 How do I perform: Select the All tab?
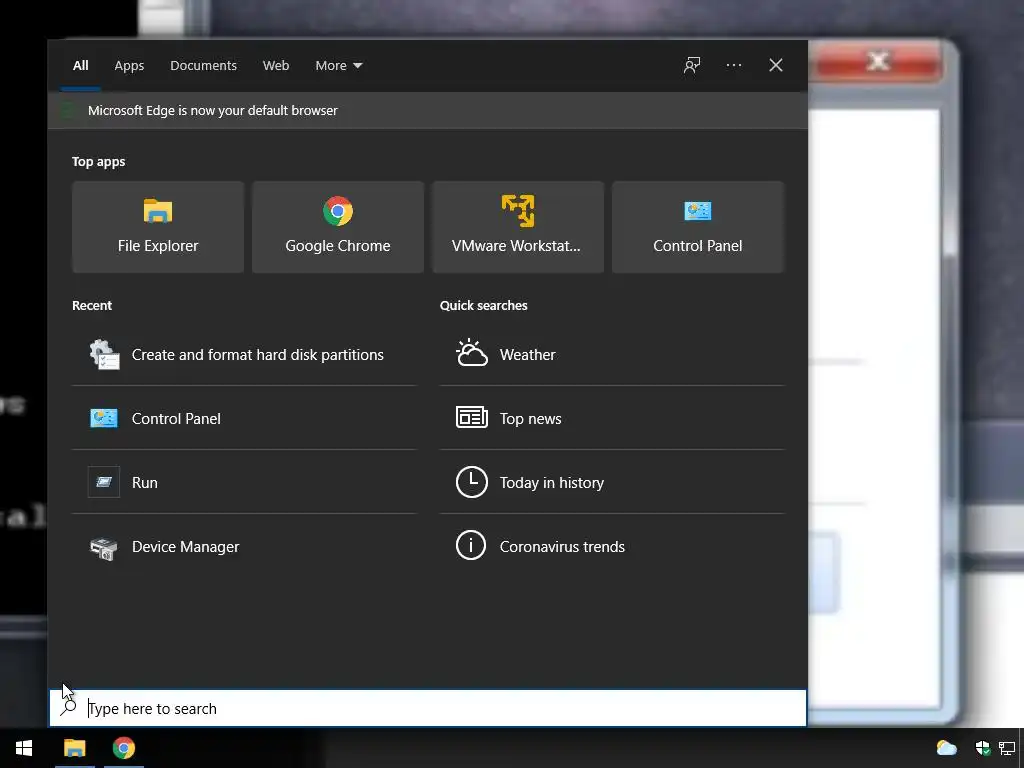(x=80, y=65)
